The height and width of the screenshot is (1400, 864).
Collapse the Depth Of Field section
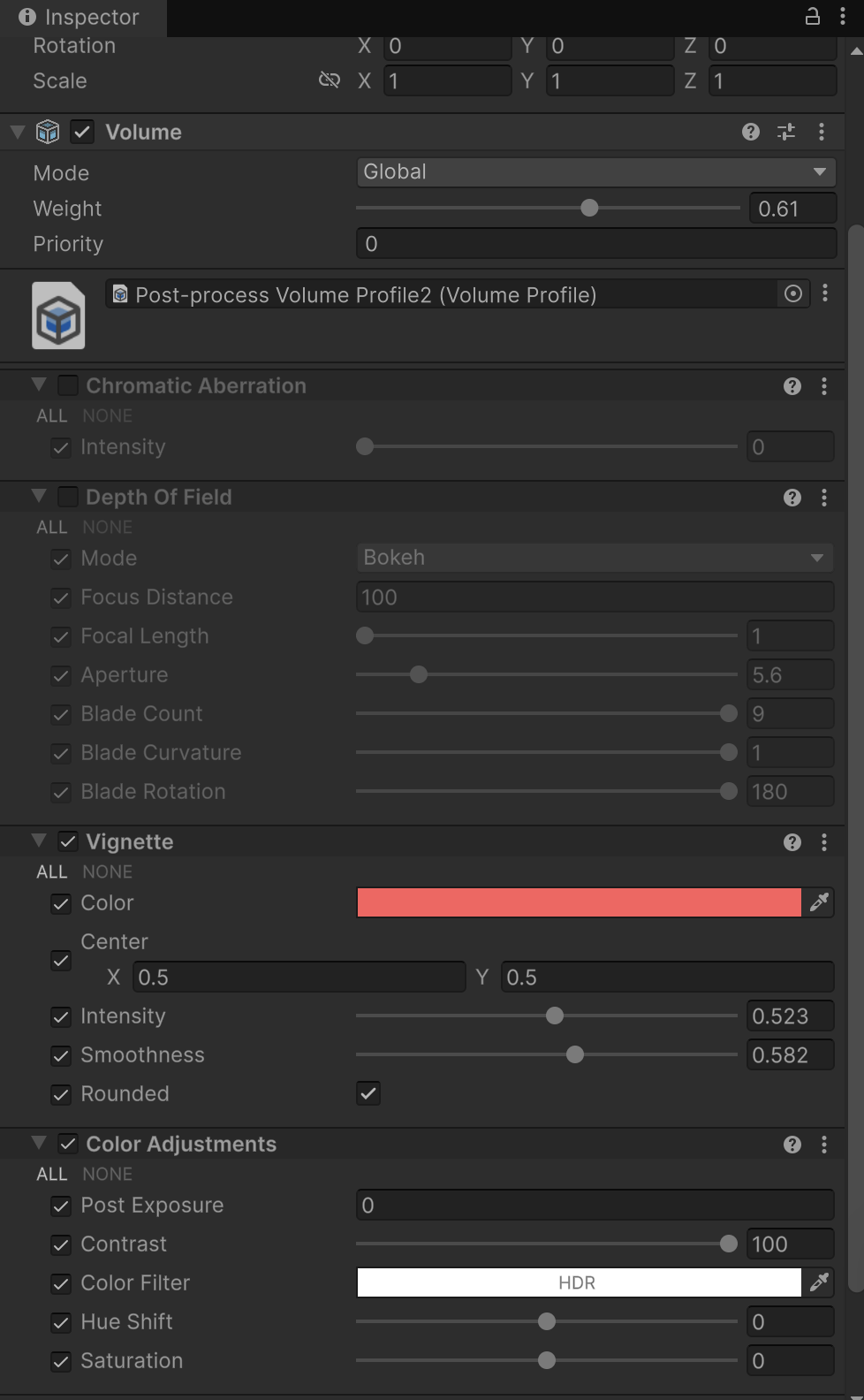(x=39, y=496)
